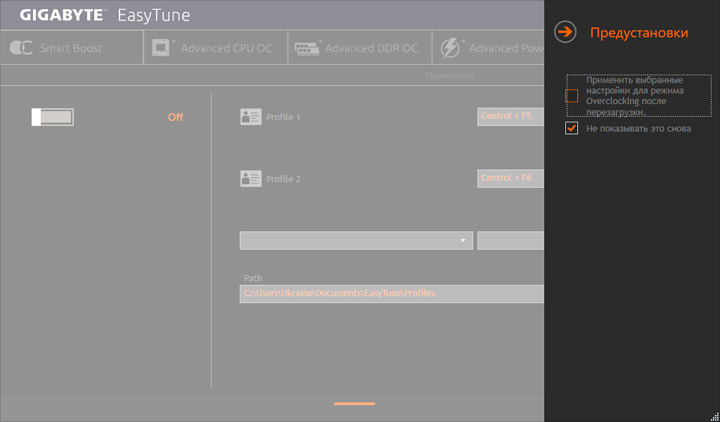
Task: Click the Profile 2 label
Action: (x=283, y=179)
